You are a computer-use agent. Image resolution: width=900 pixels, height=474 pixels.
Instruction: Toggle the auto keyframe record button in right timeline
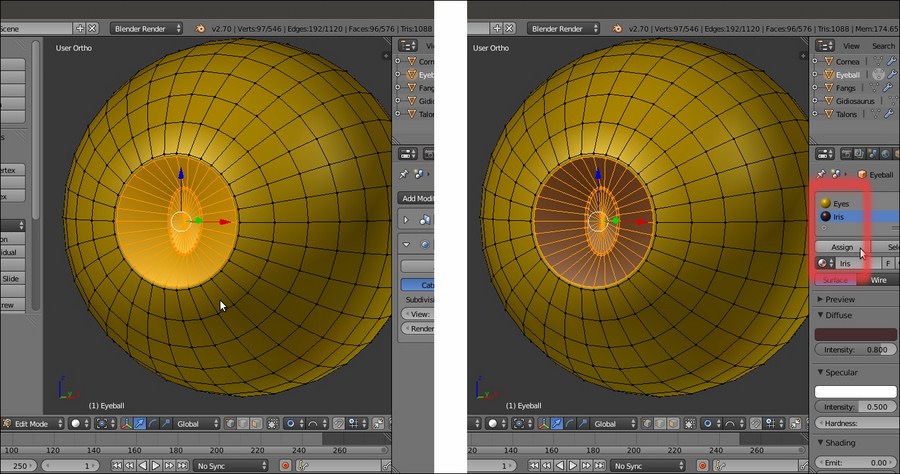click(x=705, y=466)
